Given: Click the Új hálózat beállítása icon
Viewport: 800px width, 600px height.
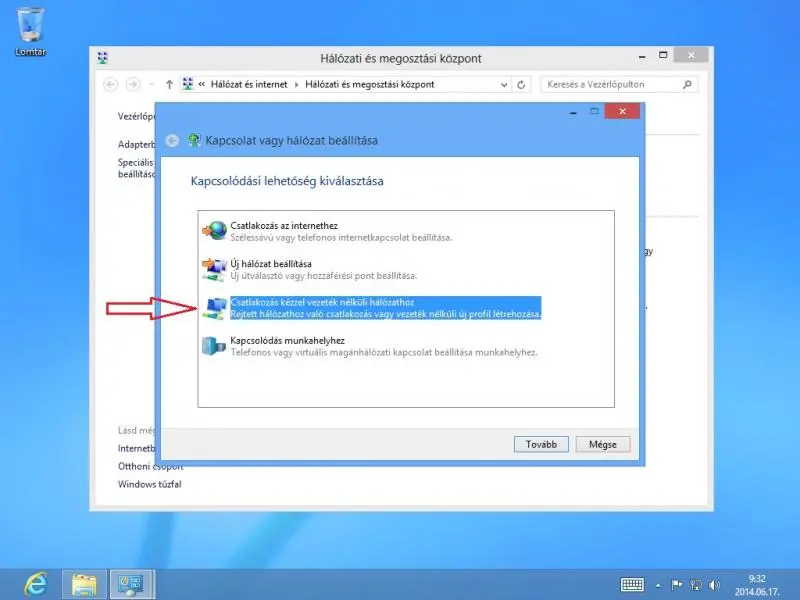Looking at the screenshot, I should tap(214, 267).
